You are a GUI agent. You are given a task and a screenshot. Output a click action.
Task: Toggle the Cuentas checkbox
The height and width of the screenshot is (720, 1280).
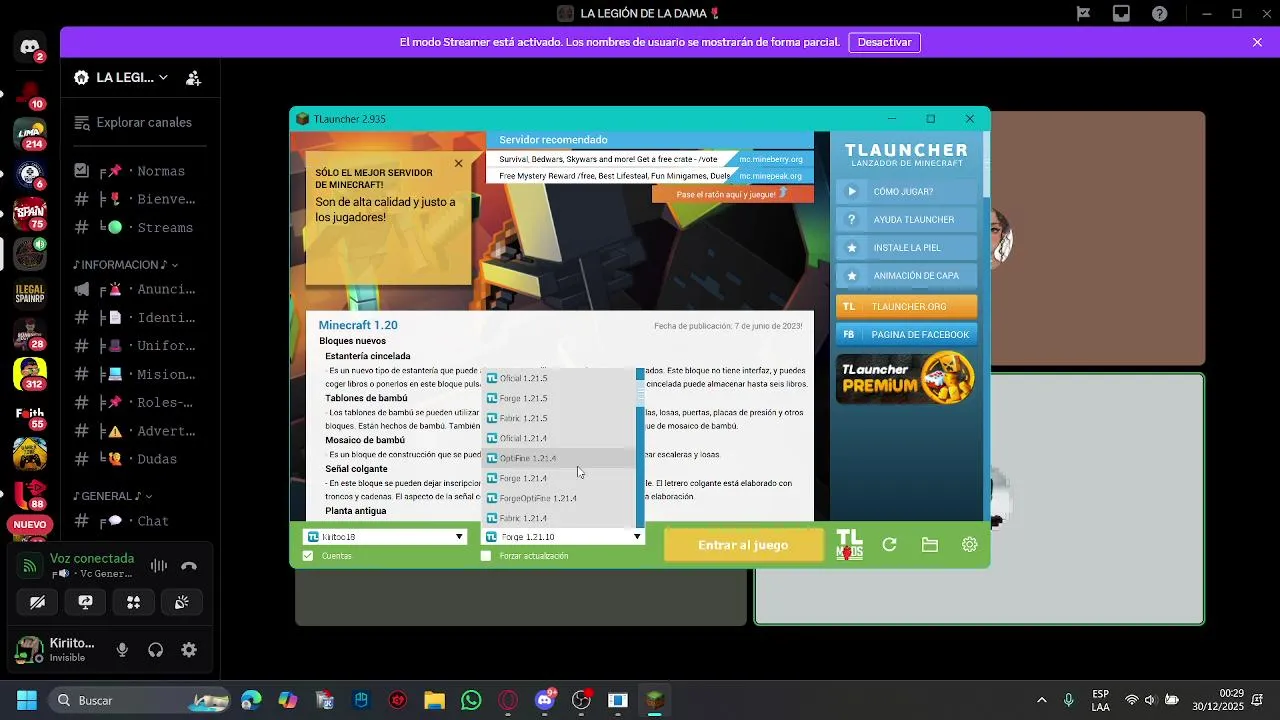click(308, 556)
